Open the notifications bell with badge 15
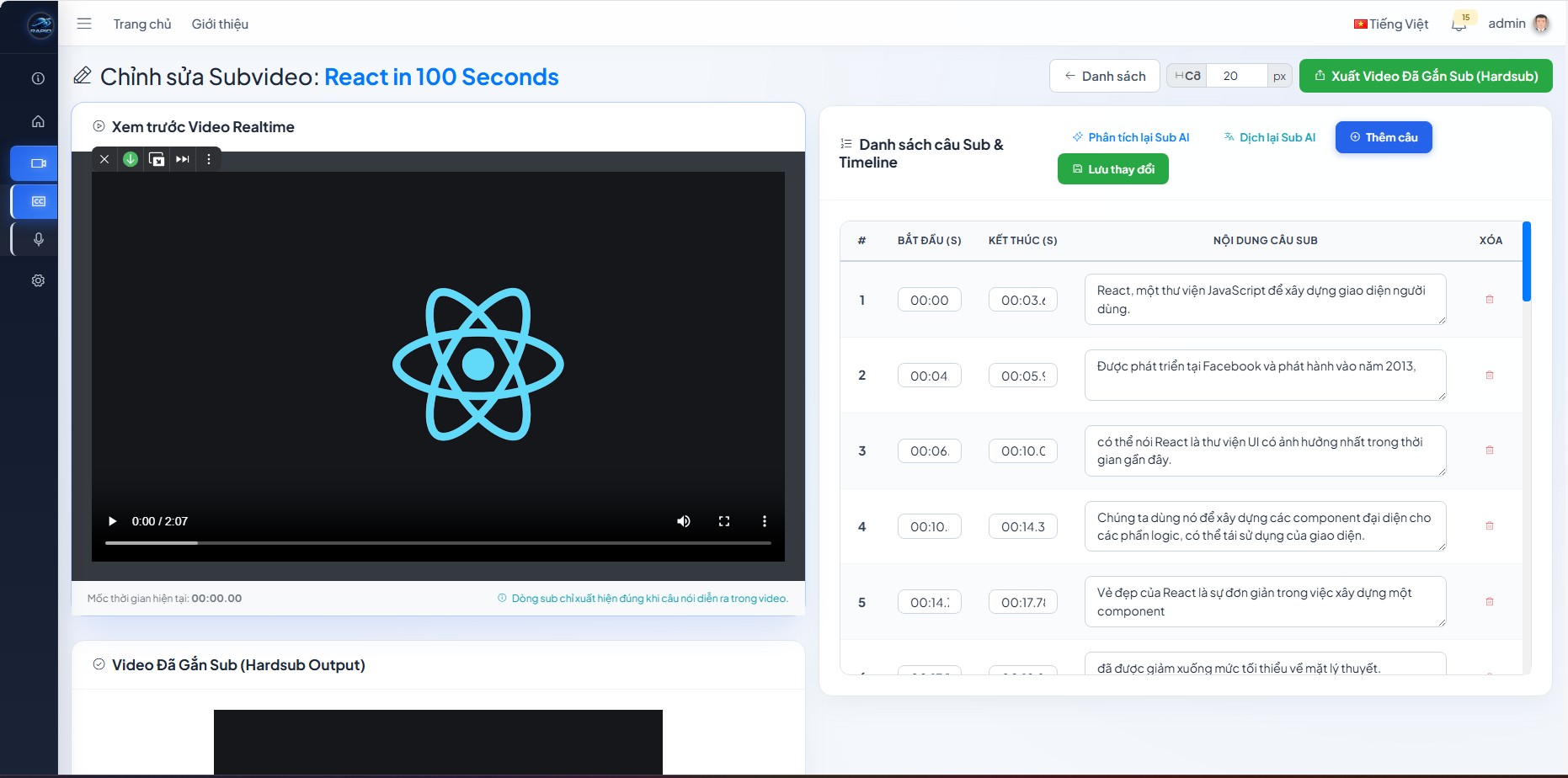This screenshot has width=1568, height=778. 1461,23
